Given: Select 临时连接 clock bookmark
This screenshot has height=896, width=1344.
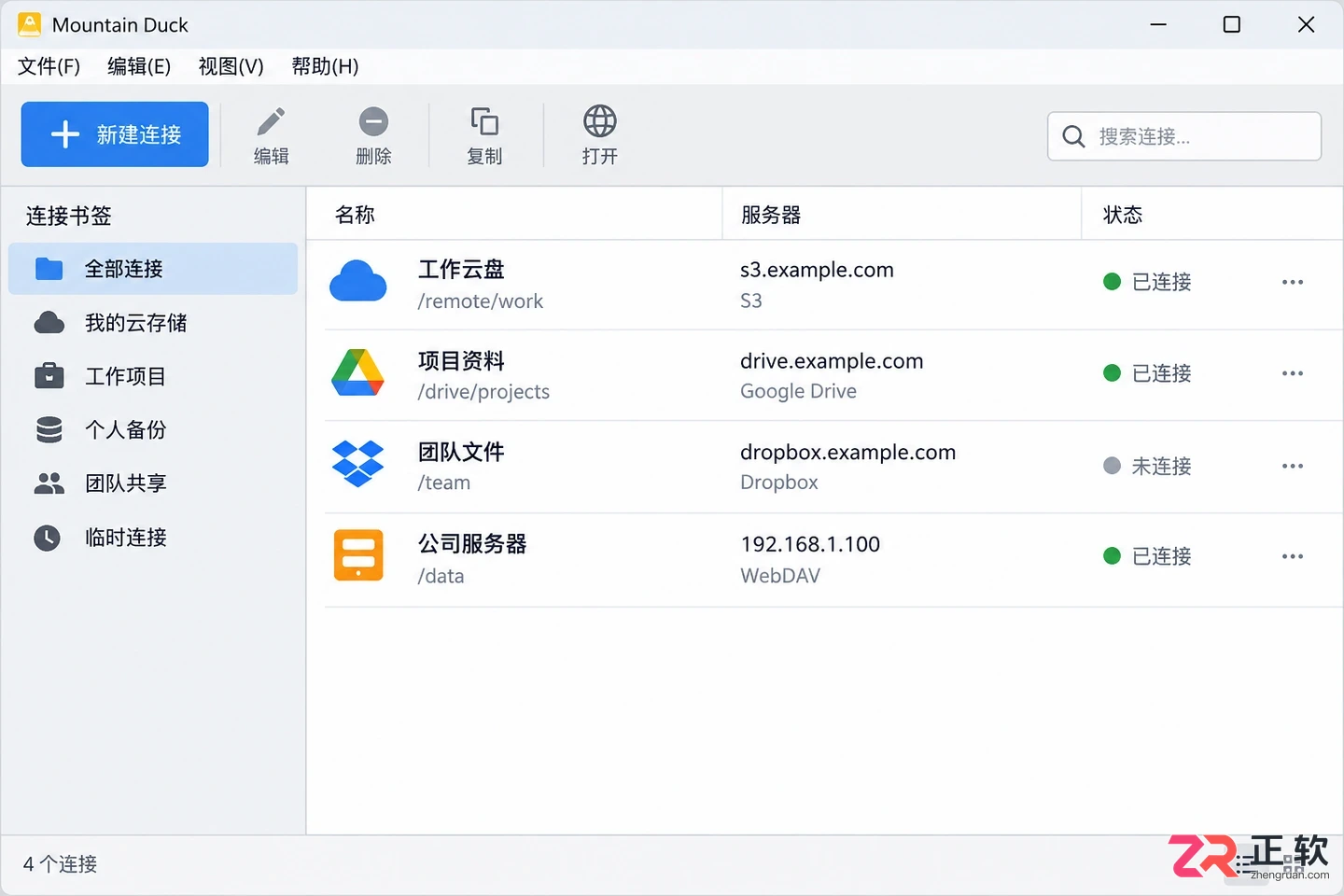Looking at the screenshot, I should tap(153, 538).
